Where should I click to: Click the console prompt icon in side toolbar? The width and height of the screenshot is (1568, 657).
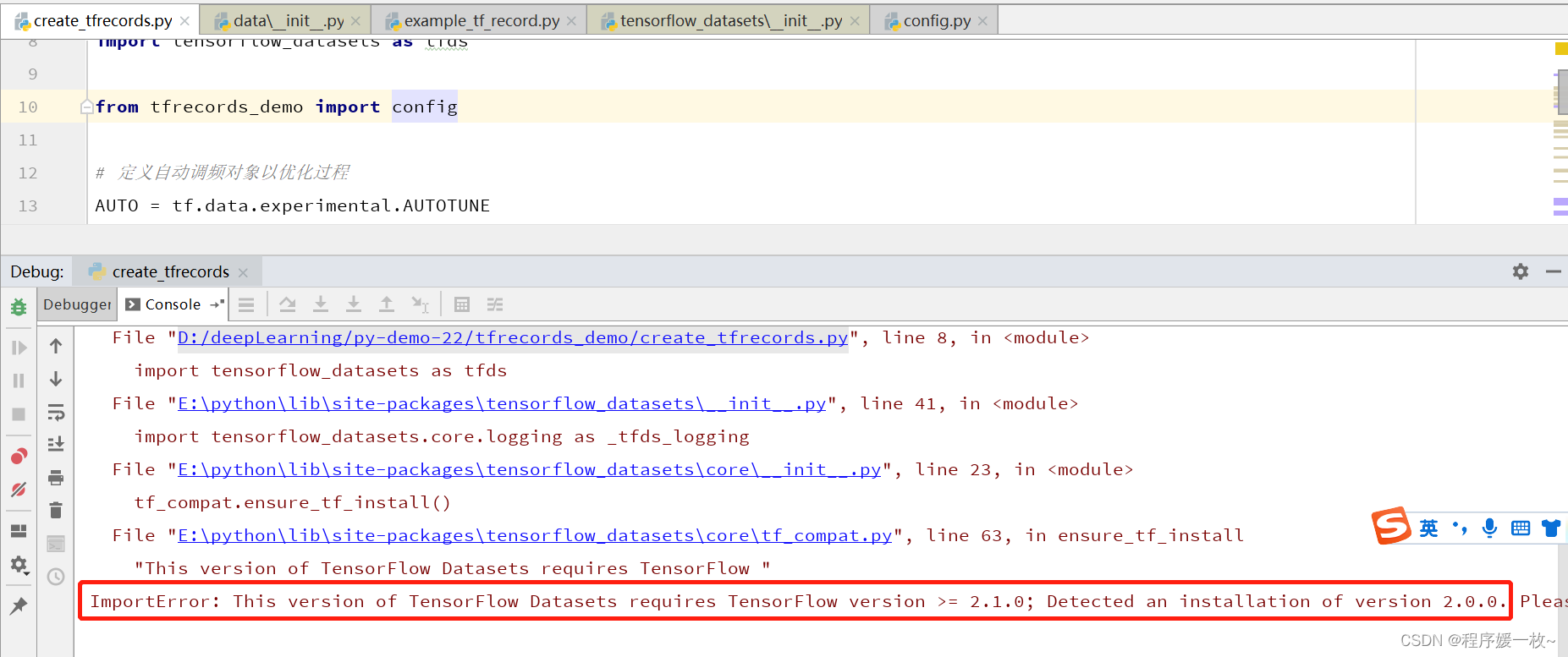tap(56, 544)
